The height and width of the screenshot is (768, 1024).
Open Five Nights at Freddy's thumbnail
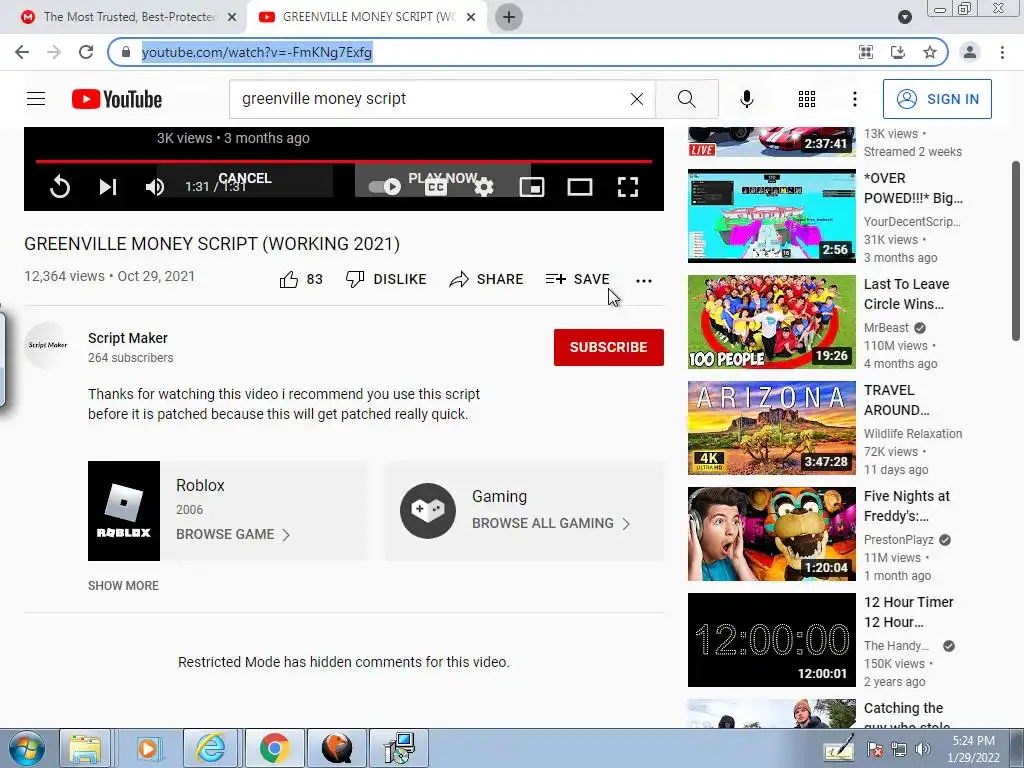click(771, 534)
